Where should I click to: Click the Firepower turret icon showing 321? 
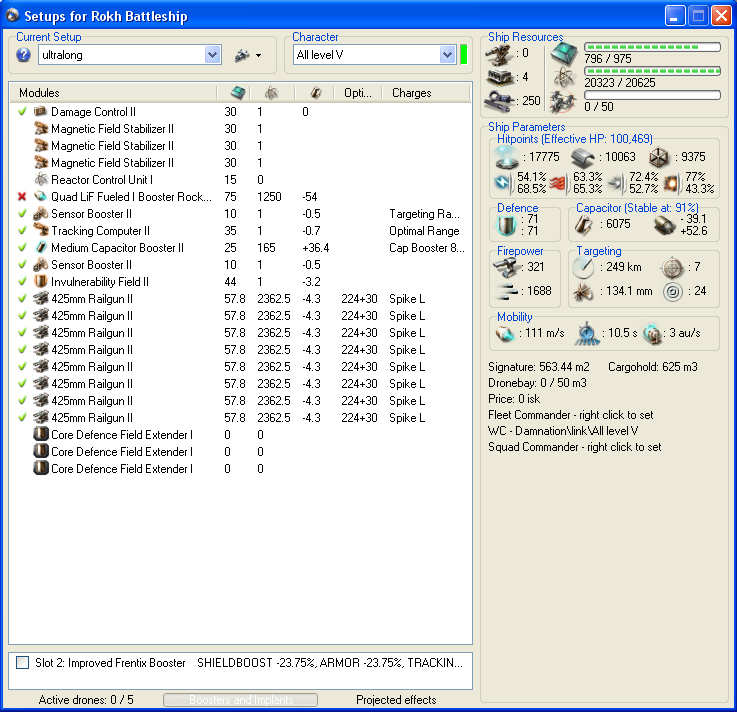[x=506, y=267]
